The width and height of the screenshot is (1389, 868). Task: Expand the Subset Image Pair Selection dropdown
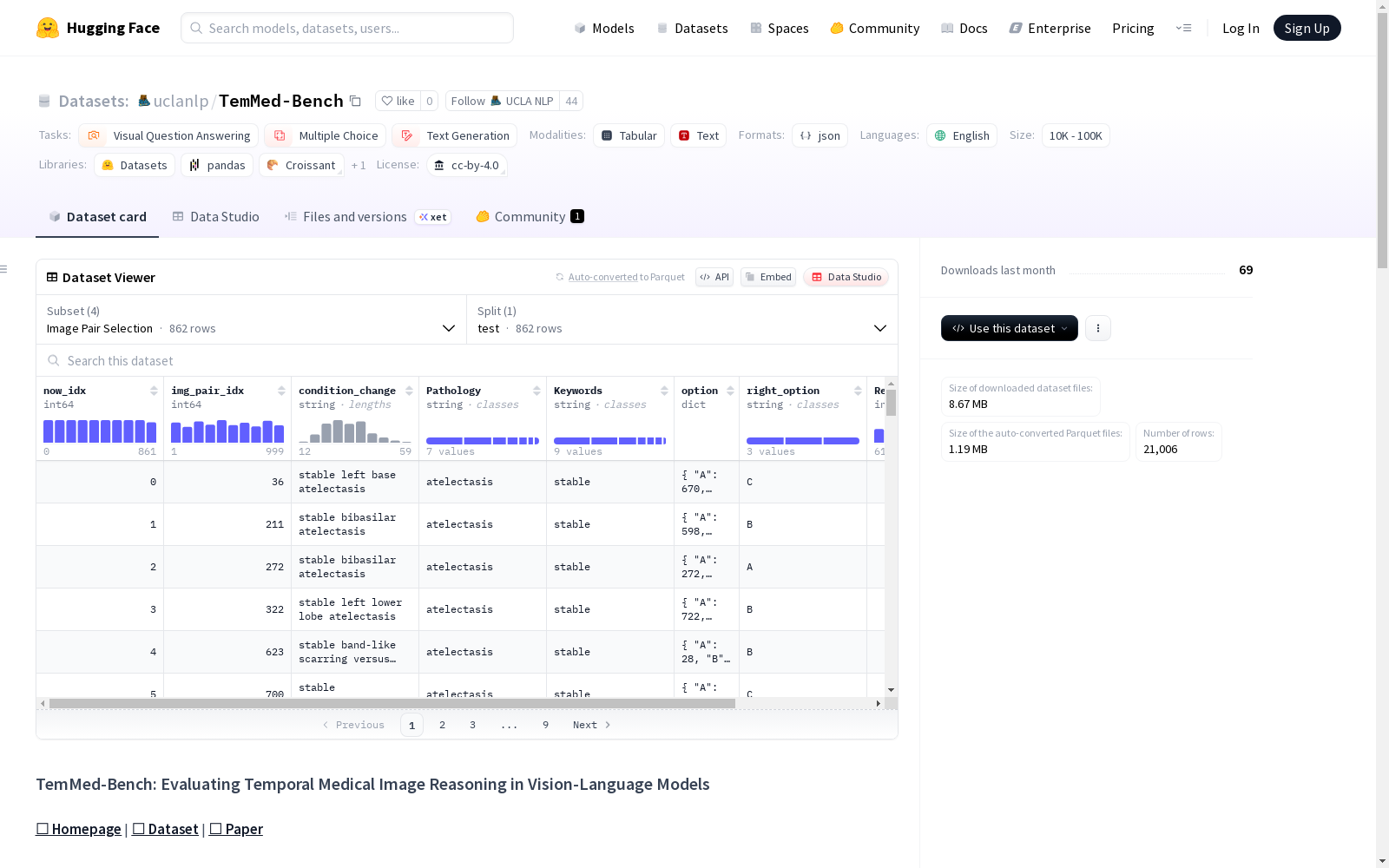(x=251, y=319)
